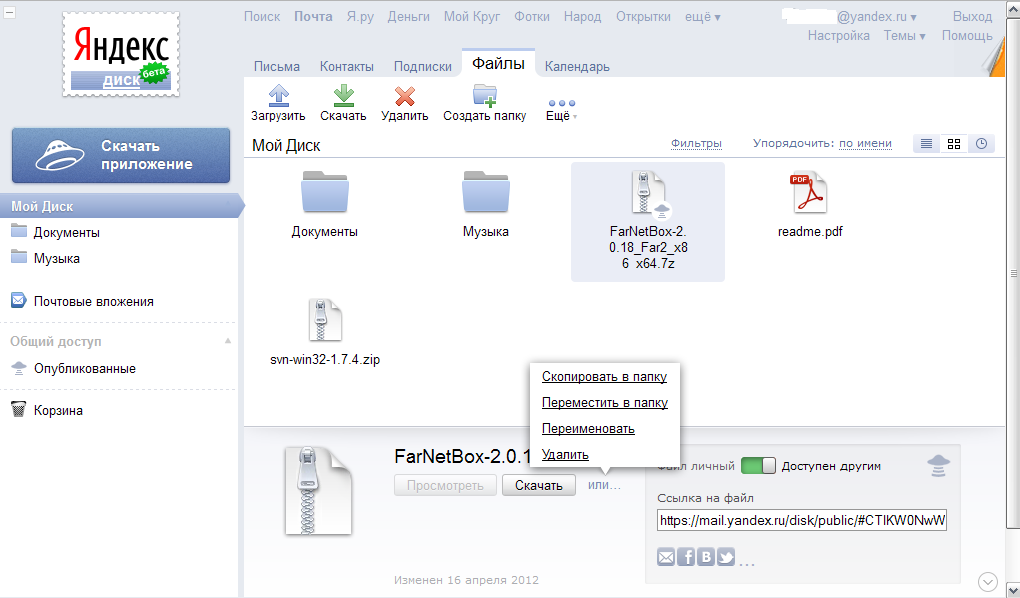Toggle file public access switch
Screen dimensions: 1020x598
[x=758, y=466]
